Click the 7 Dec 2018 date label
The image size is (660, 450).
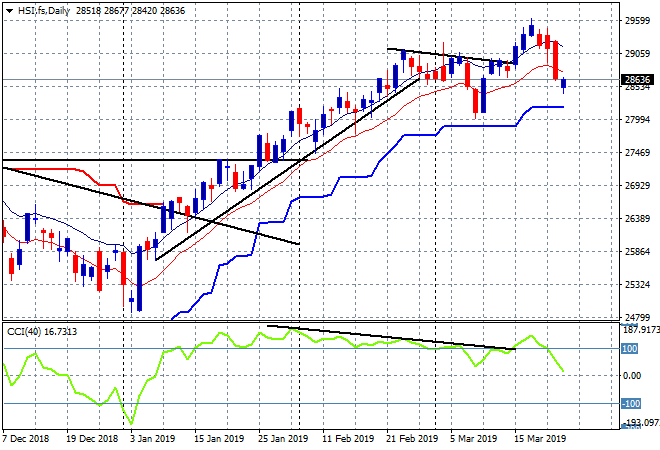[26, 439]
